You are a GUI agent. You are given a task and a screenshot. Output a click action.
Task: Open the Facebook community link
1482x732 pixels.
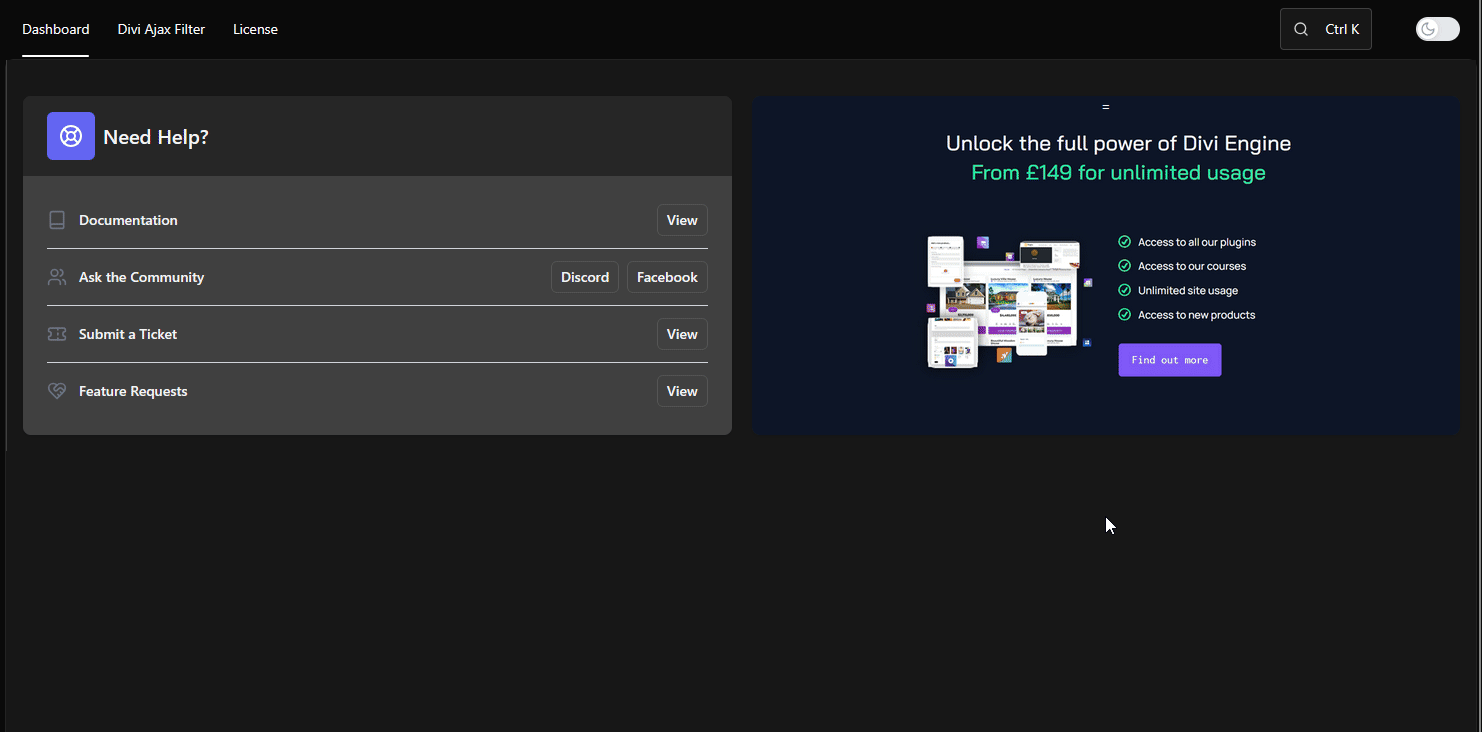(x=667, y=277)
